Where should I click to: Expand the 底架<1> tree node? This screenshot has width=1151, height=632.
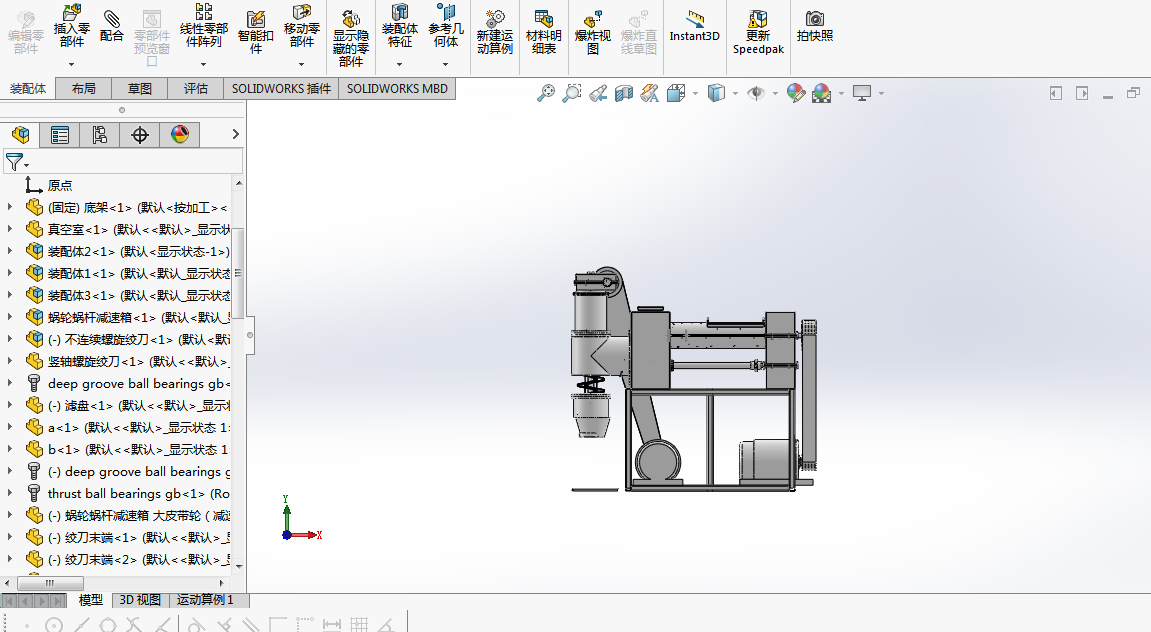pos(10,207)
